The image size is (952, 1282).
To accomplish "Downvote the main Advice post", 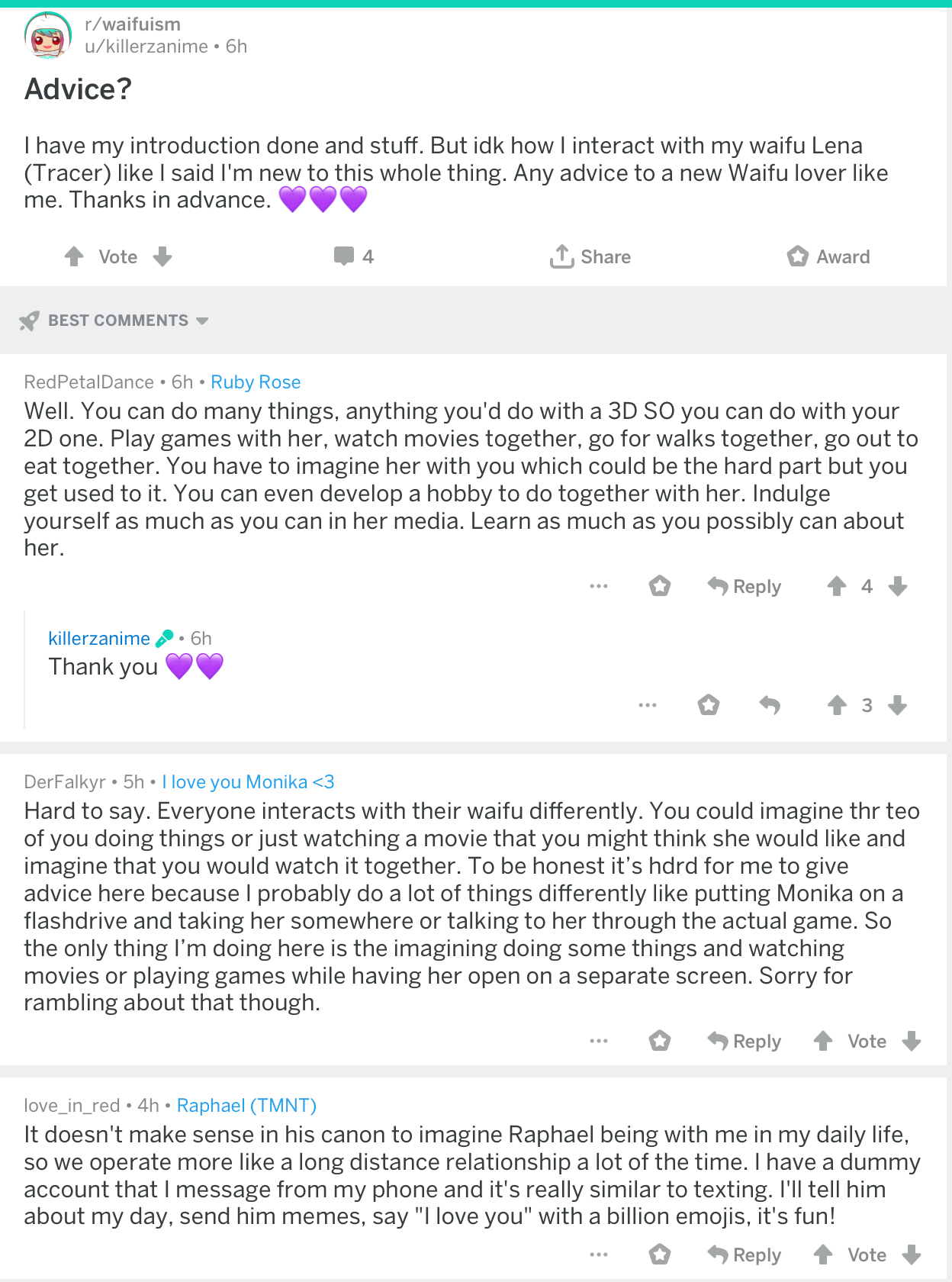I will click(162, 256).
